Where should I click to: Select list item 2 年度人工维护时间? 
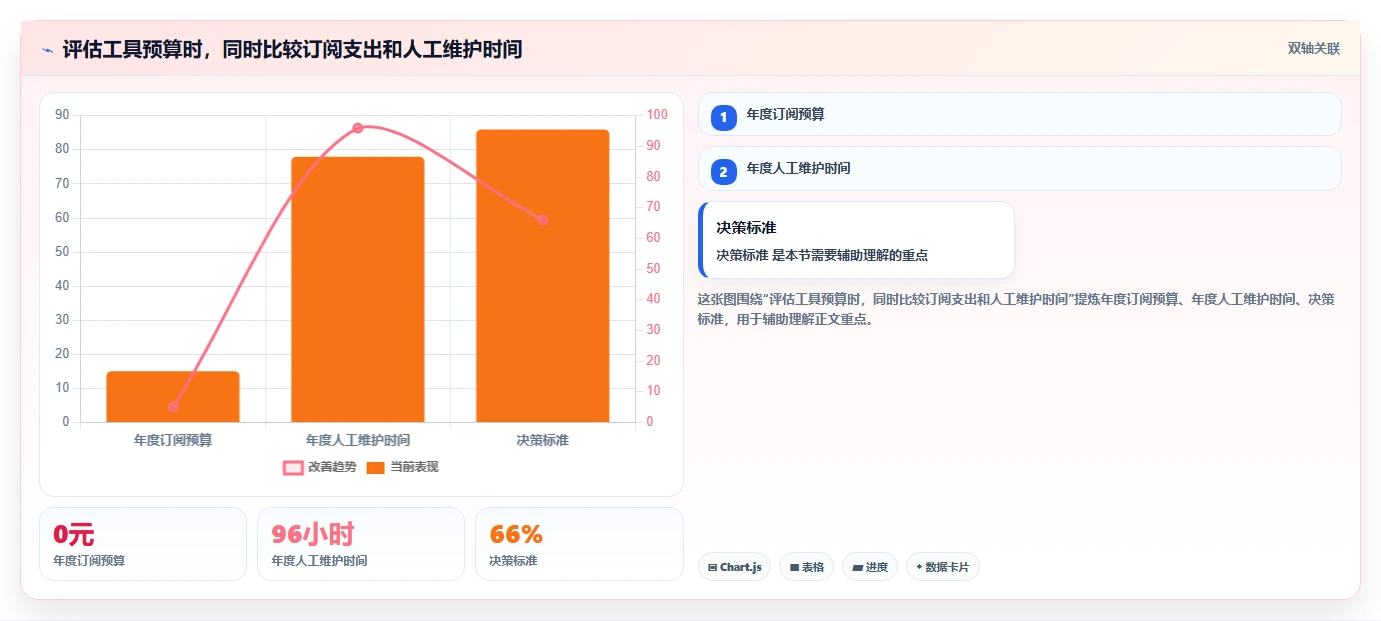click(1020, 168)
